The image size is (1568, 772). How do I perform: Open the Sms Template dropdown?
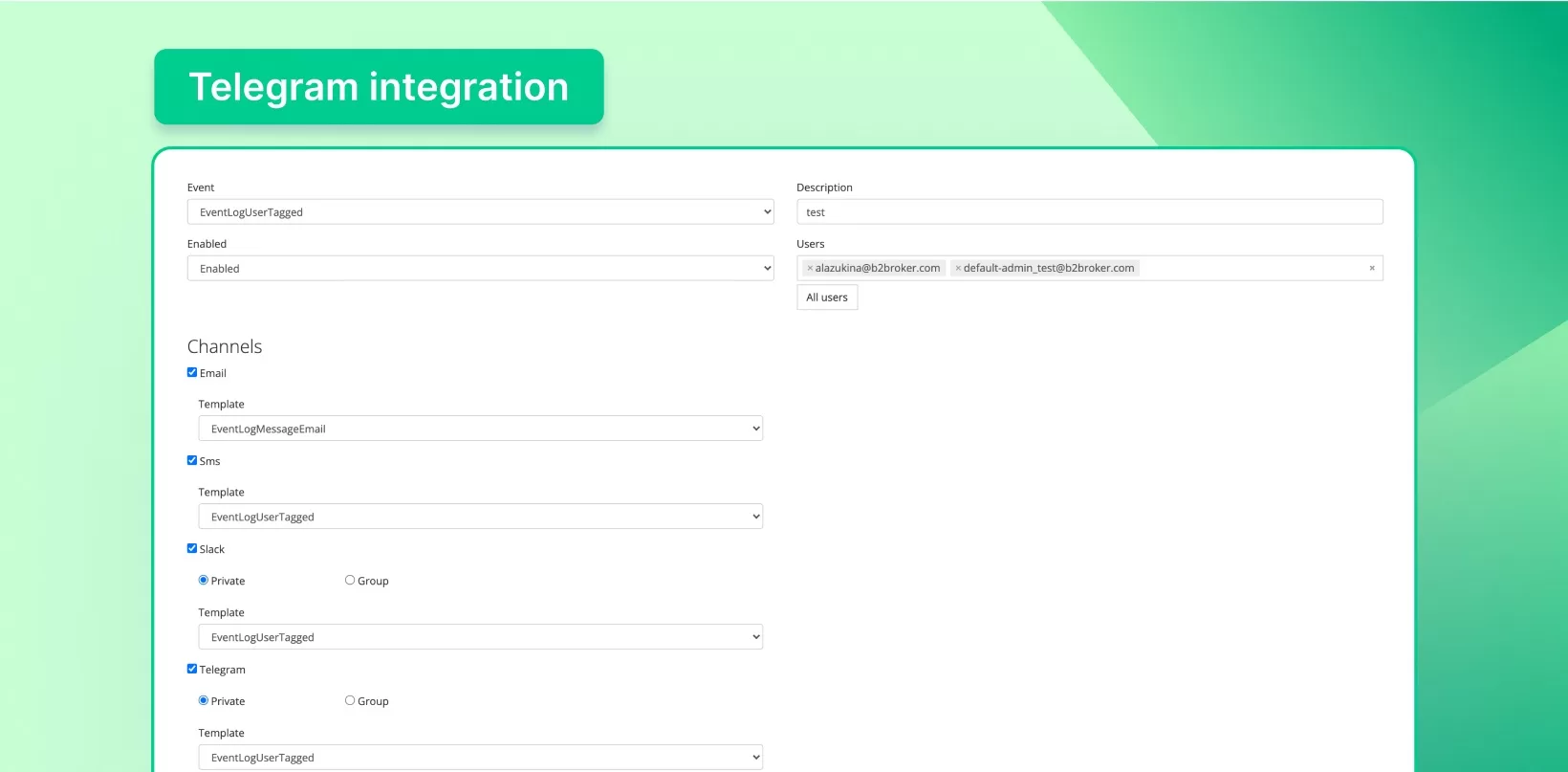tap(480, 516)
